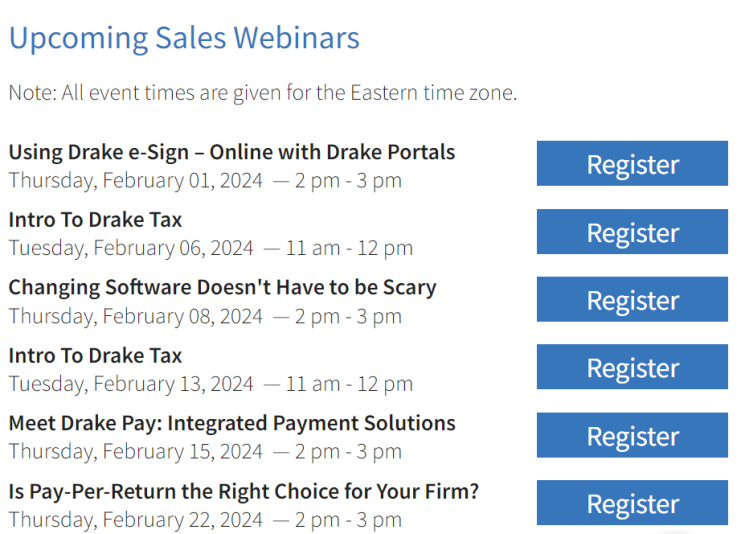Screen dimensions: 741x534
Task: Register for February 06 Intro To Drake Tax
Action: click(x=632, y=232)
